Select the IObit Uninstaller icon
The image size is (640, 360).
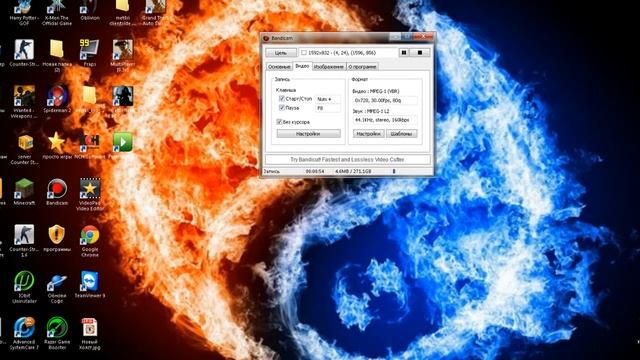pyautogui.click(x=24, y=287)
